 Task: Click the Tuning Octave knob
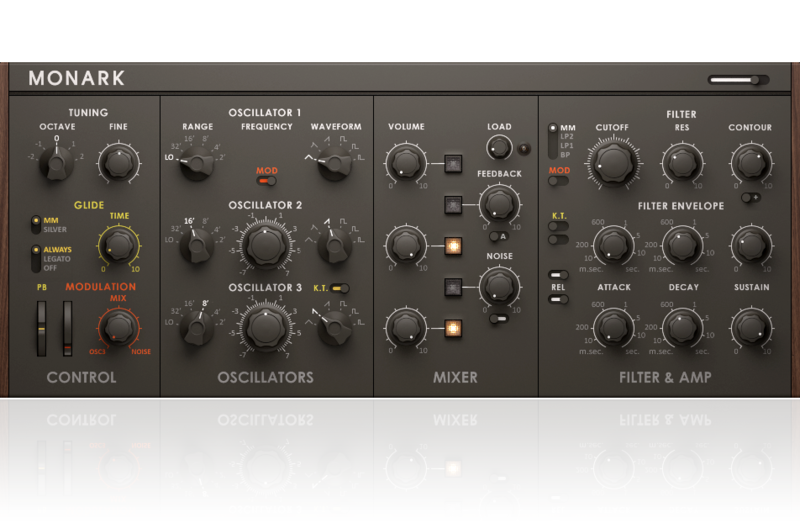coord(56,163)
